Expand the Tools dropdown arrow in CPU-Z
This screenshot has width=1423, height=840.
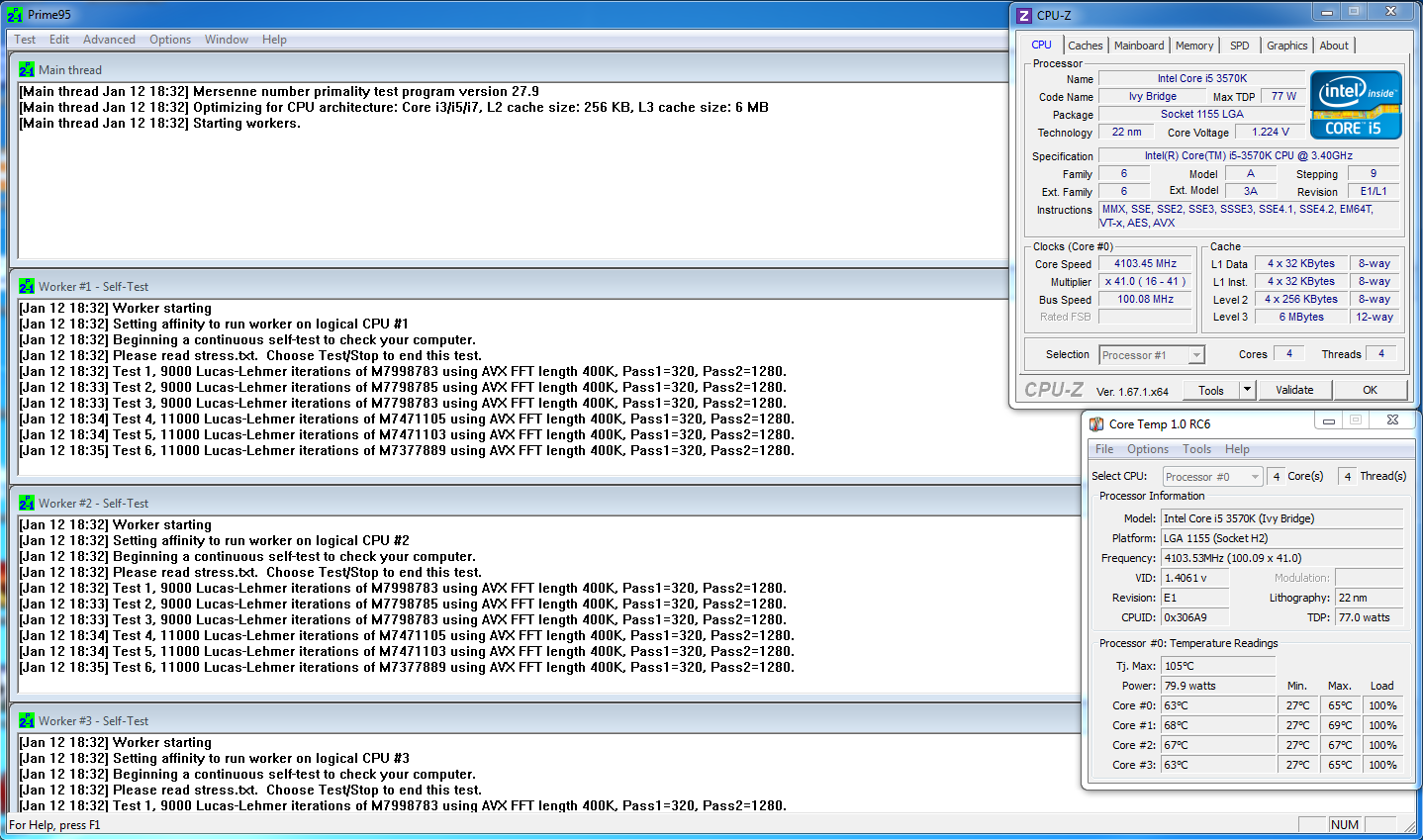[1247, 390]
